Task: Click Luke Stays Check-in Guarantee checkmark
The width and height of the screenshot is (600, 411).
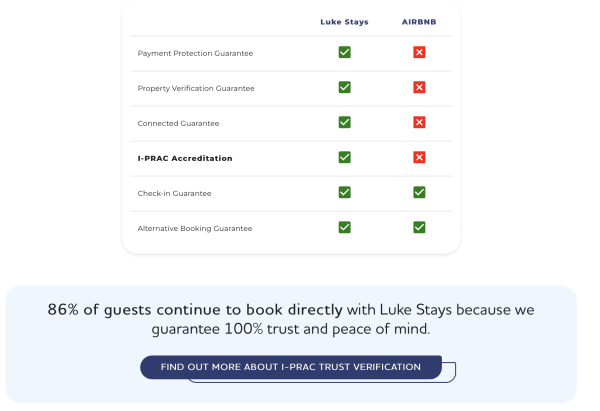Action: pos(344,192)
